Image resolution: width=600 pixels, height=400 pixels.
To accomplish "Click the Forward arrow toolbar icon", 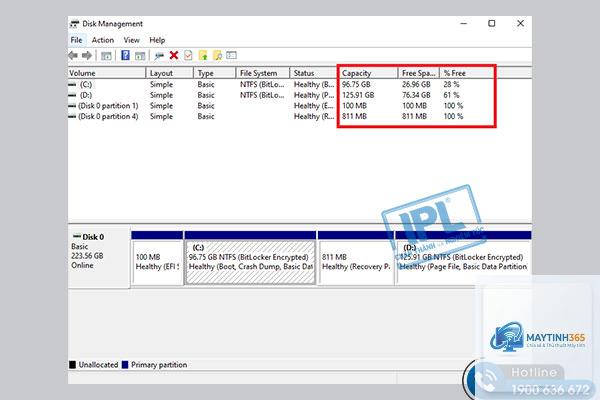I will [x=87, y=56].
